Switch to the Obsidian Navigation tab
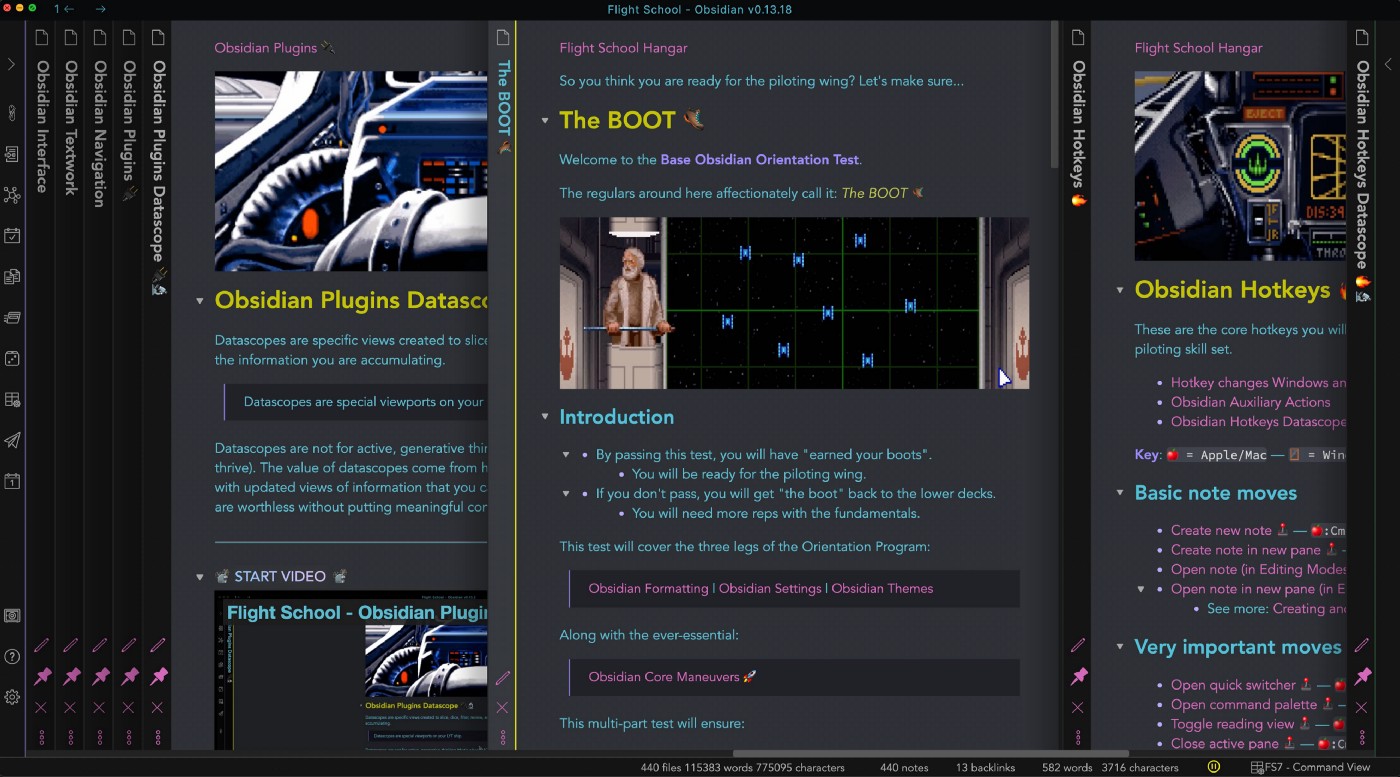The height and width of the screenshot is (777, 1400). (x=100, y=150)
